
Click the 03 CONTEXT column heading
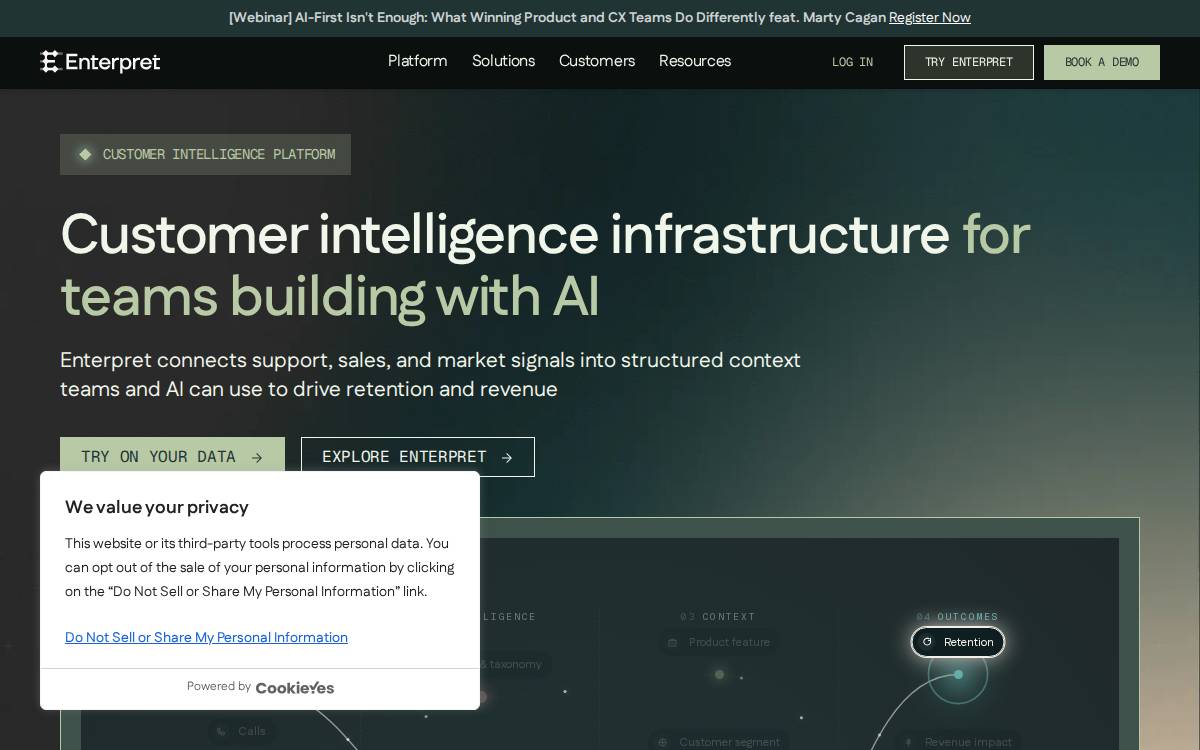(x=718, y=617)
